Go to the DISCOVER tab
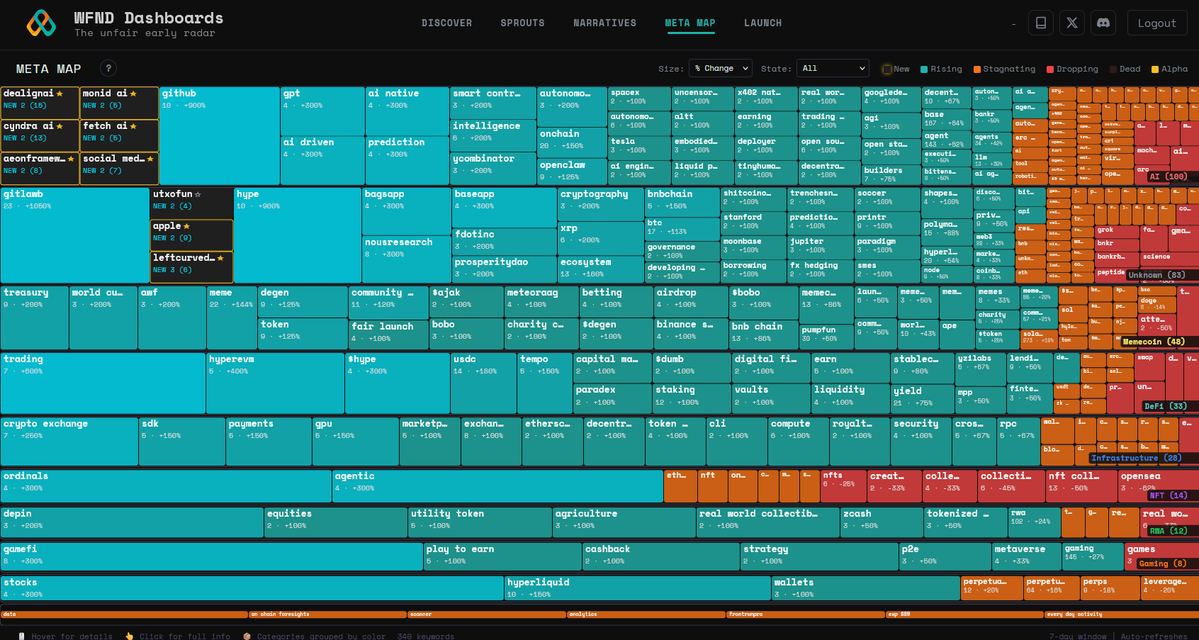 coord(447,23)
